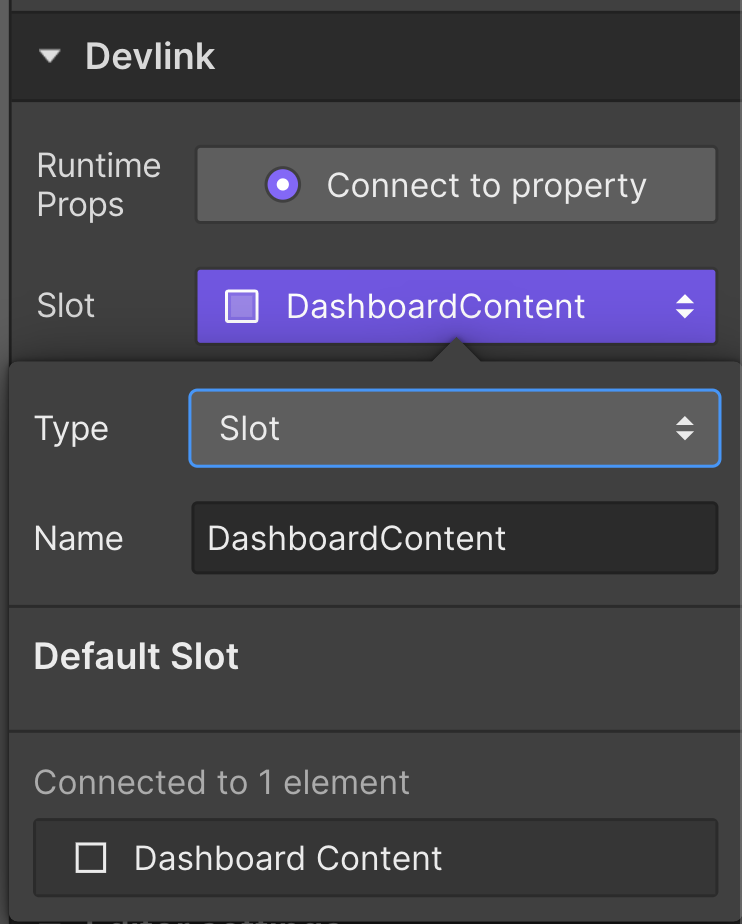This screenshot has height=924, width=742.
Task: Click the Type label in popup
Action: (71, 428)
